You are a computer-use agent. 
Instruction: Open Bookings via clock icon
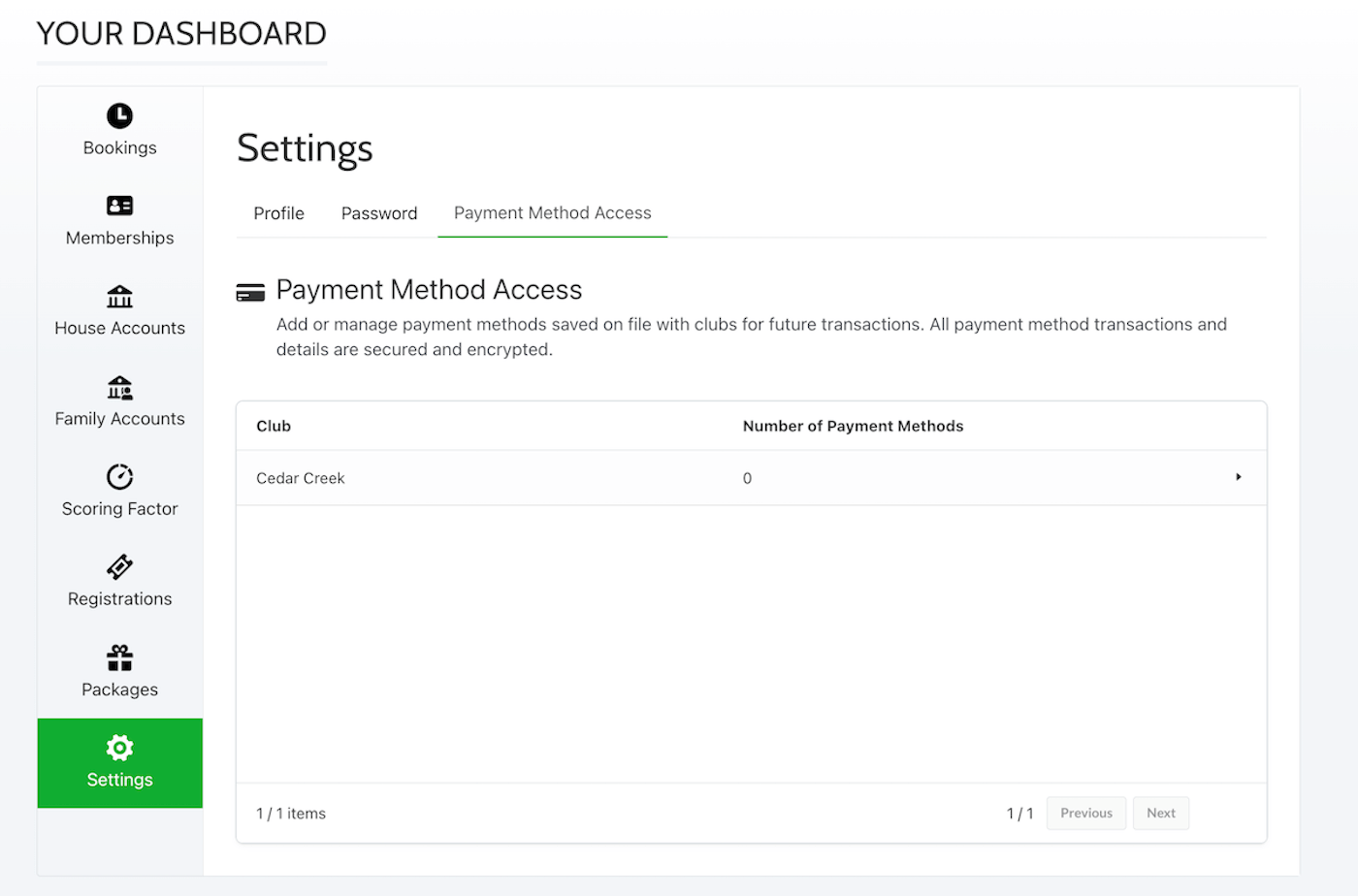[x=119, y=115]
